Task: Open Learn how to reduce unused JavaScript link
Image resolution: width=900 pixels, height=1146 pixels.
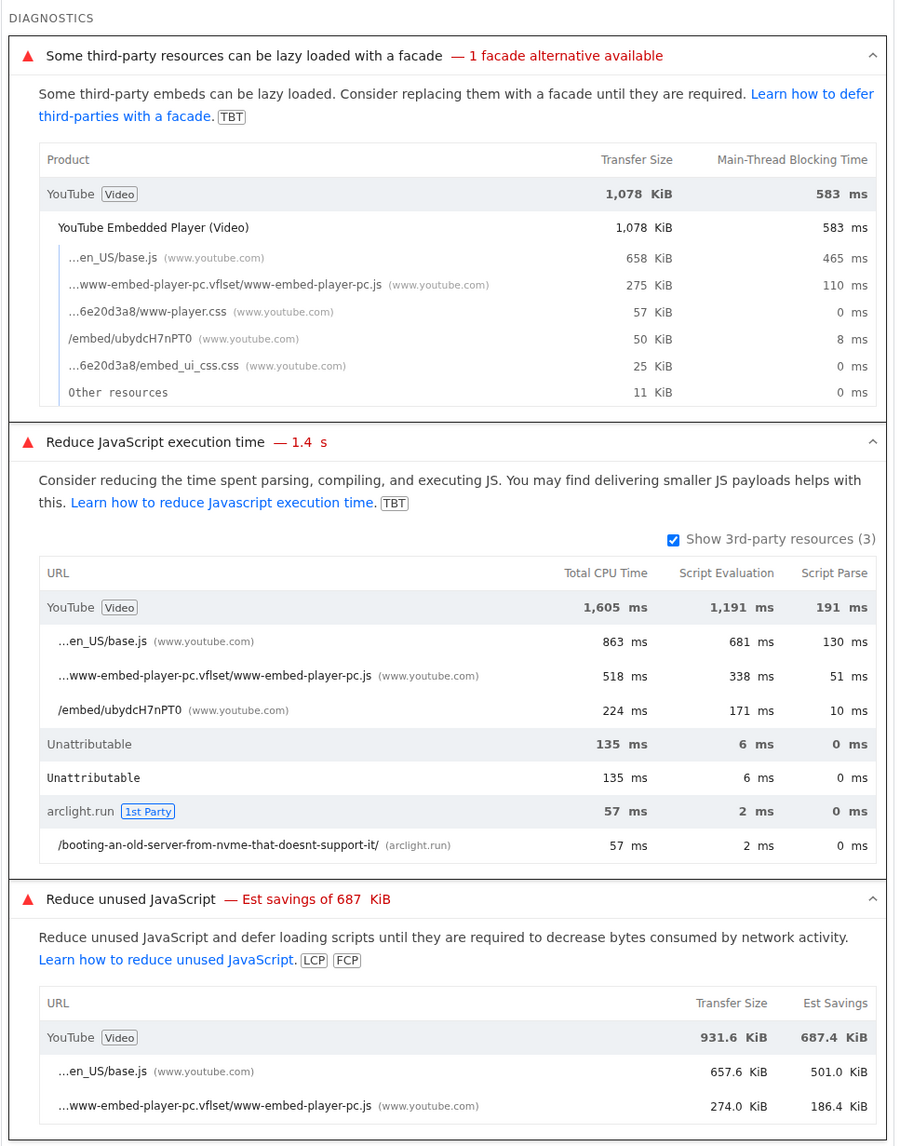Action: pyautogui.click(x=167, y=960)
